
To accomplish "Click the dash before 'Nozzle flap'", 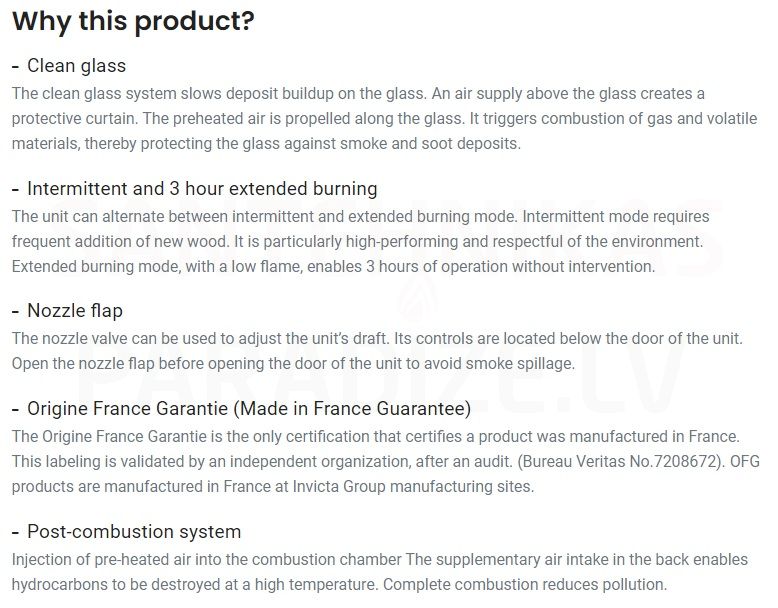I will tap(15, 312).
